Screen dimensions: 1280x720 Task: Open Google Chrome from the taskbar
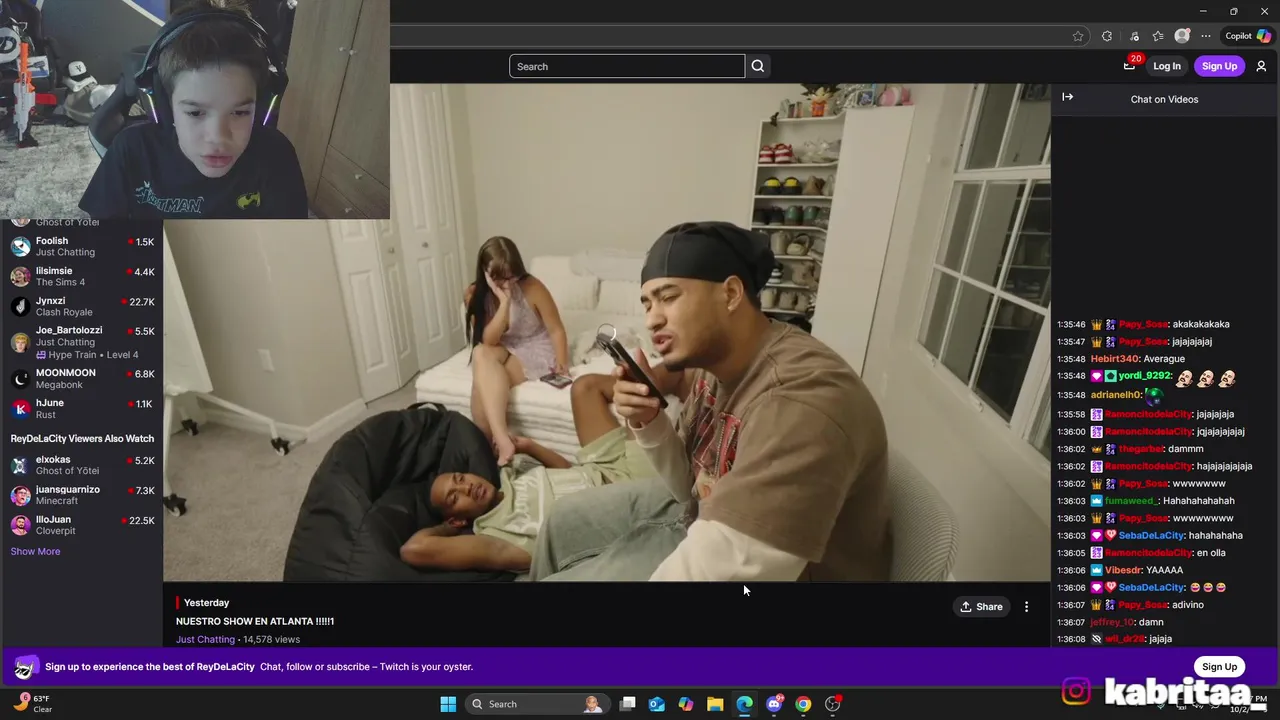pyautogui.click(x=803, y=704)
